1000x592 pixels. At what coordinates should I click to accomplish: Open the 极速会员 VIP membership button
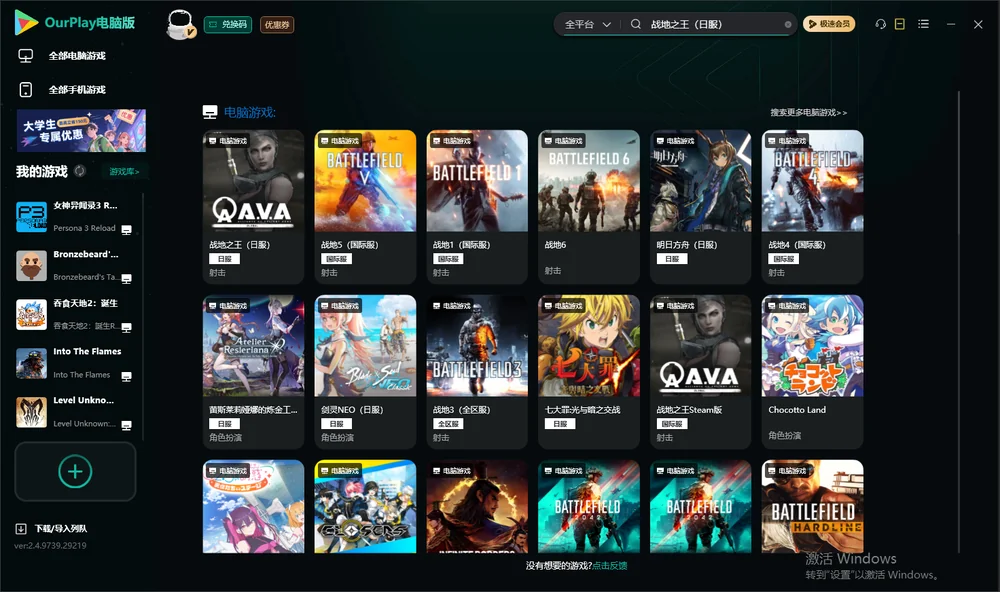pos(828,24)
